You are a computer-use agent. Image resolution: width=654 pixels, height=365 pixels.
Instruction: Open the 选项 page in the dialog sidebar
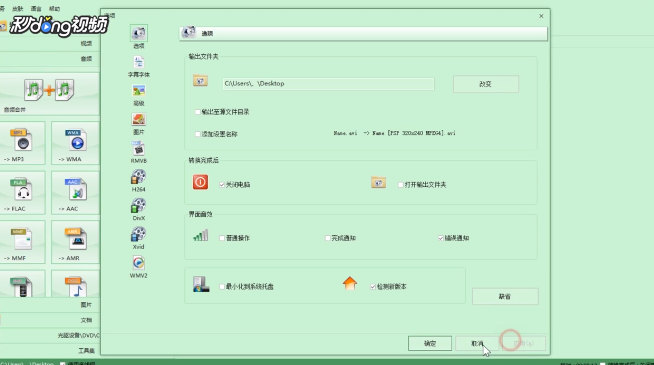tap(138, 37)
